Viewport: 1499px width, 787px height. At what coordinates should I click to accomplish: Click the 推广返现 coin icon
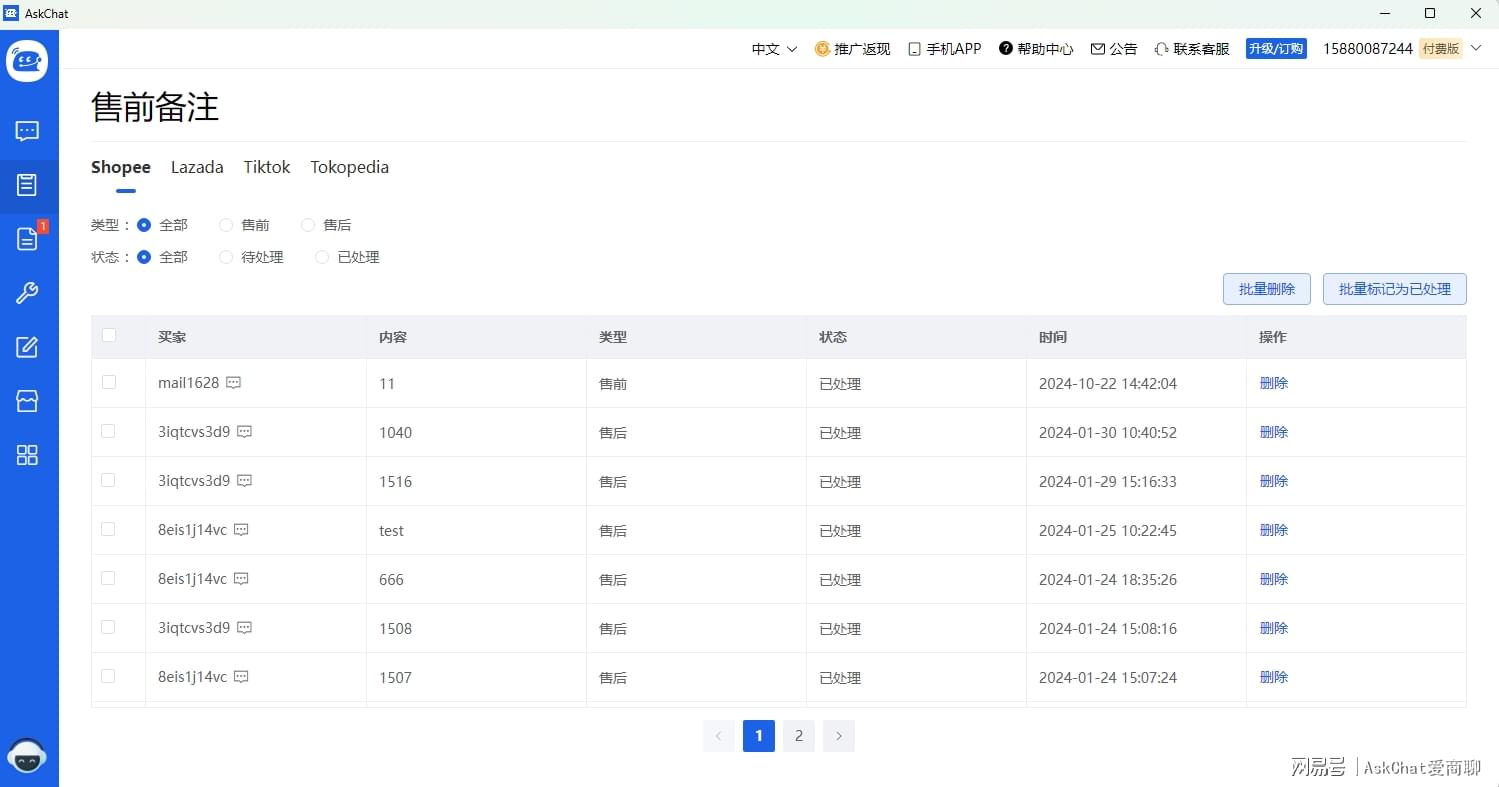pos(822,49)
